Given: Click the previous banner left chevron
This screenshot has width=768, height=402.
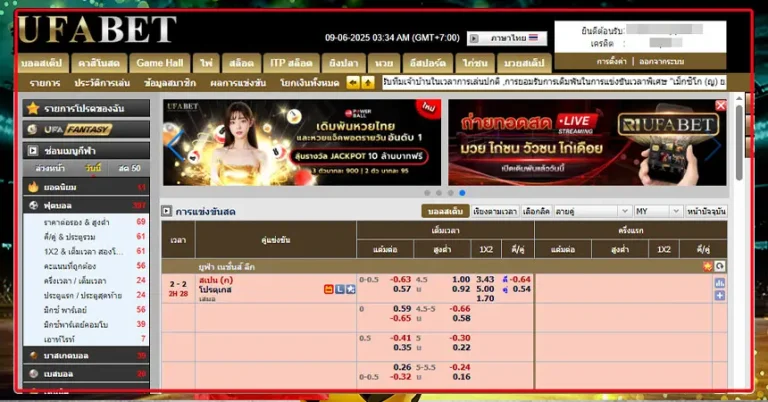Looking at the screenshot, I should click(x=175, y=145).
